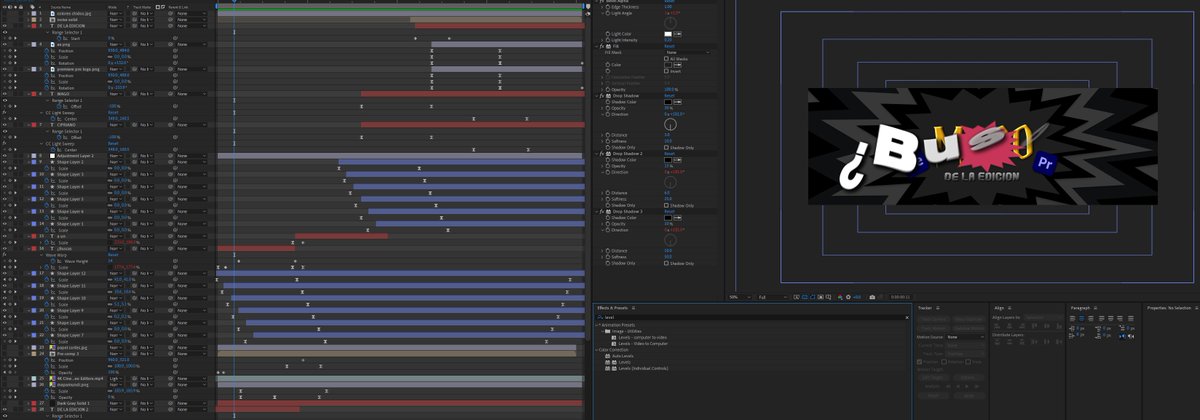Open the show channel icon under the viewer
This screenshot has height=420, width=1200.
pyautogui.click(x=840, y=297)
